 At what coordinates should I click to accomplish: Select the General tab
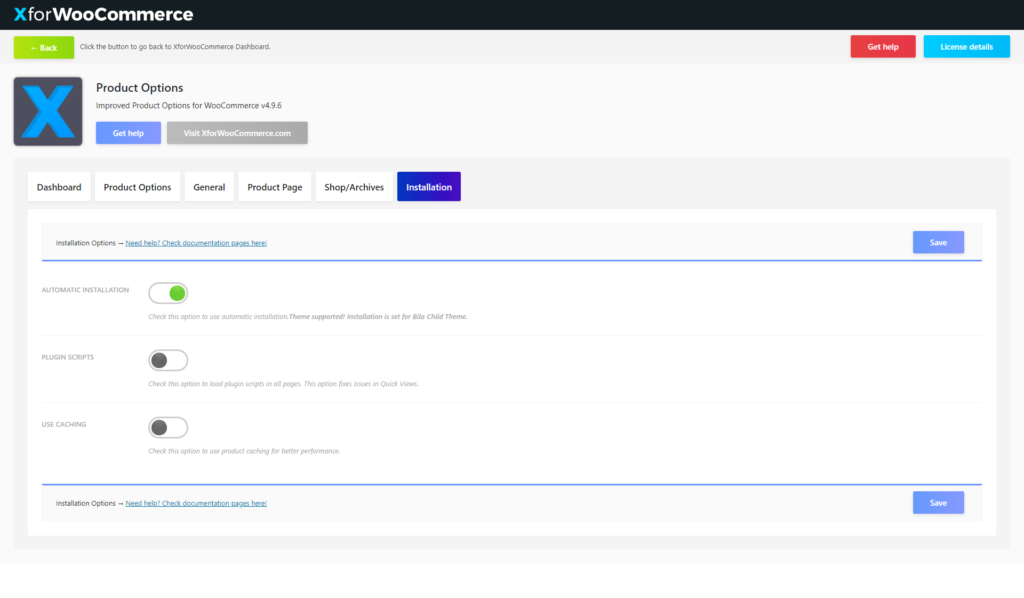pos(209,187)
